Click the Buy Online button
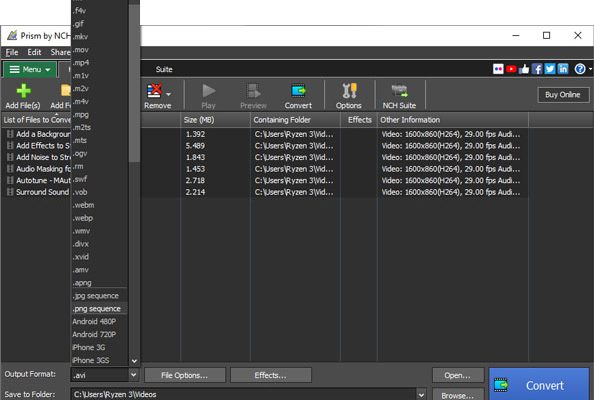Image resolution: width=594 pixels, height=400 pixels. coord(563,95)
